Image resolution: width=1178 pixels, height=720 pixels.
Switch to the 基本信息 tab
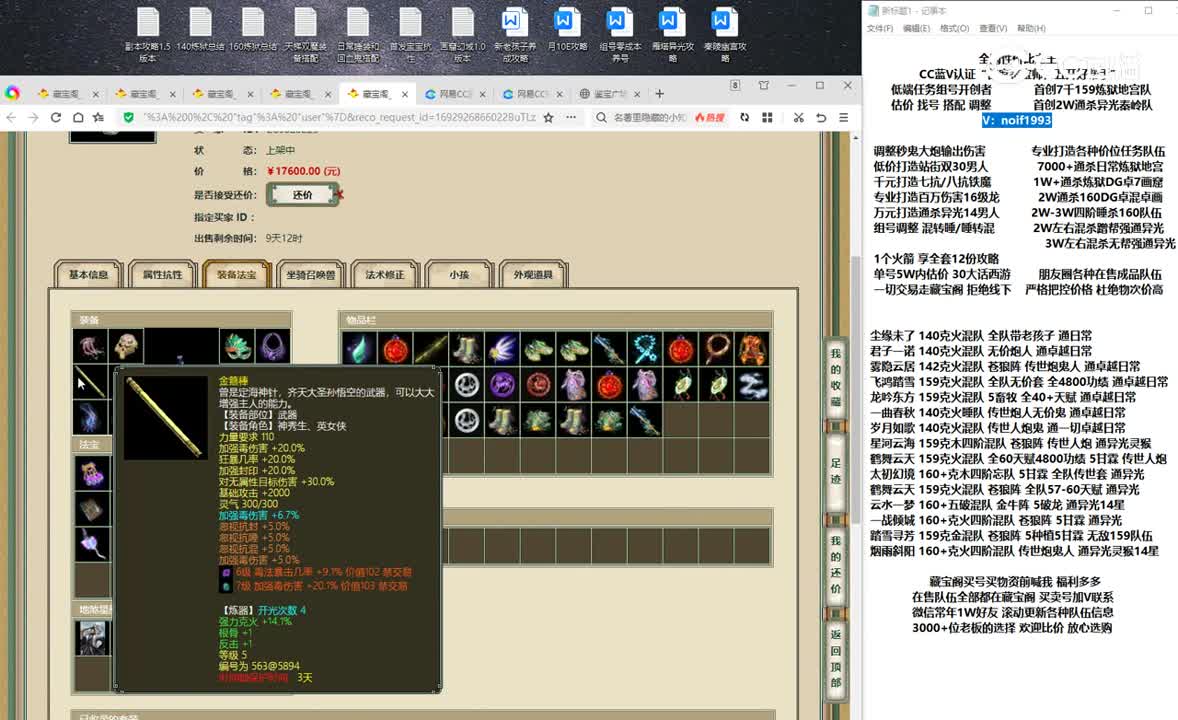coord(89,274)
